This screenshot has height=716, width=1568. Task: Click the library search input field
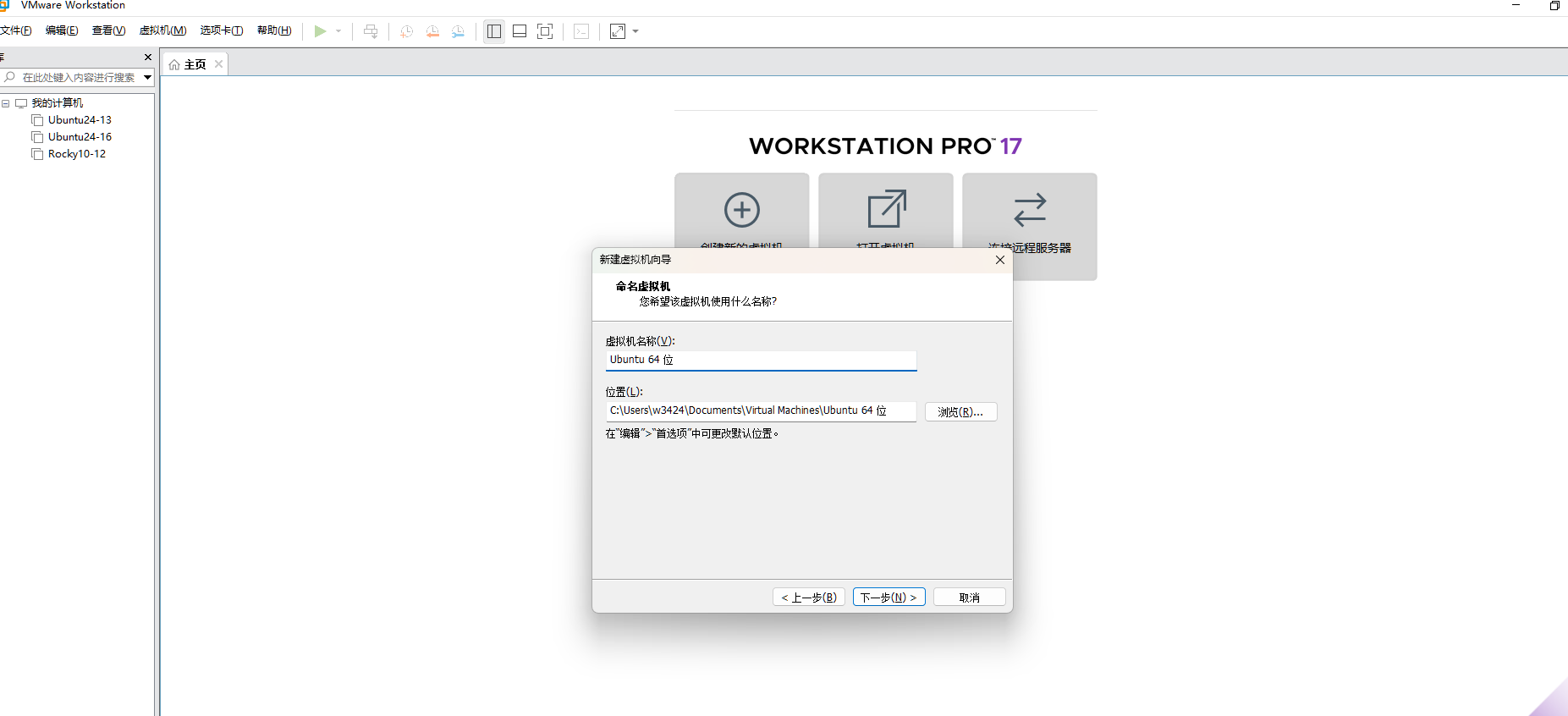pyautogui.click(x=79, y=77)
